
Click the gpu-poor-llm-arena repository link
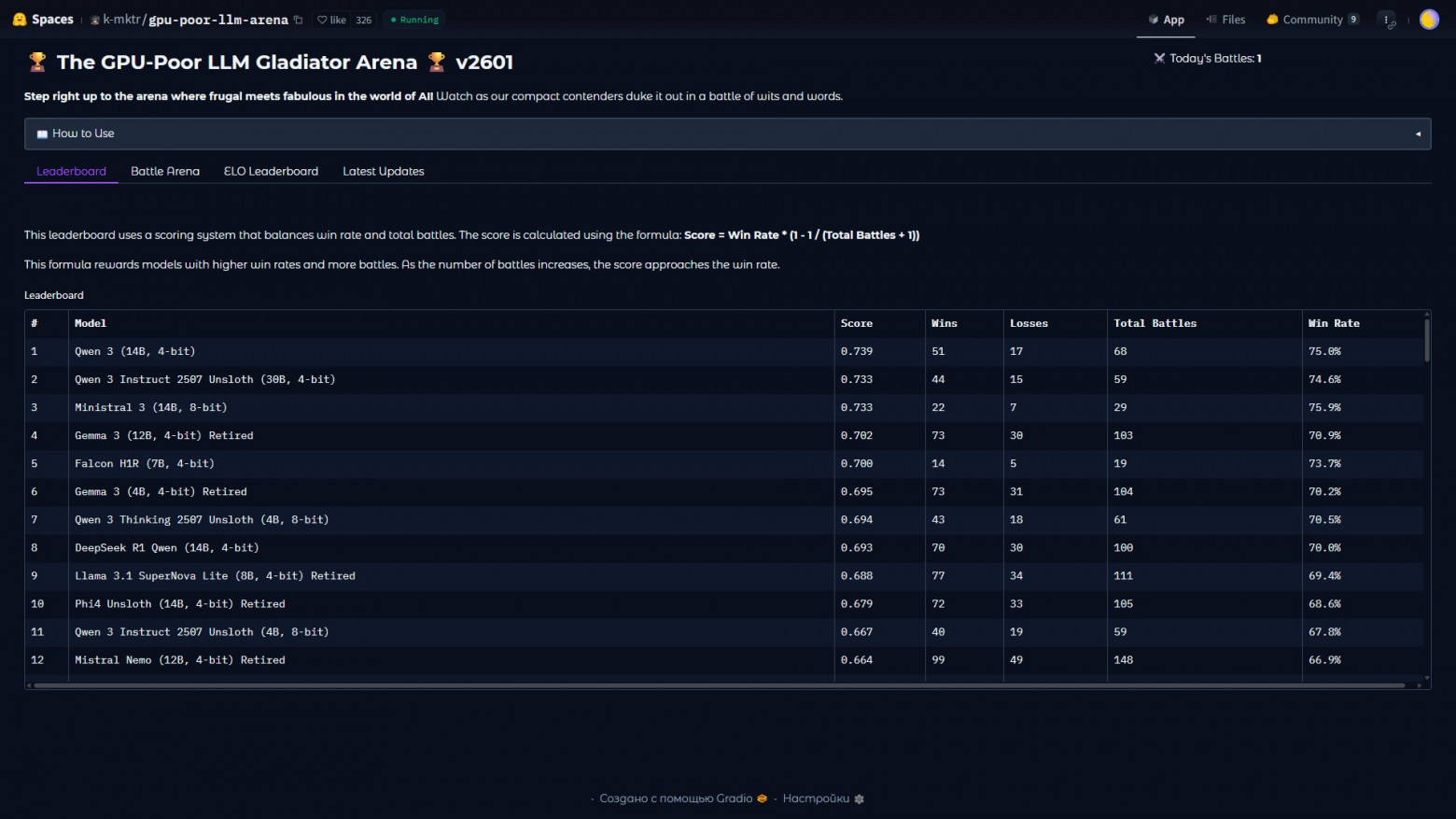tap(218, 20)
